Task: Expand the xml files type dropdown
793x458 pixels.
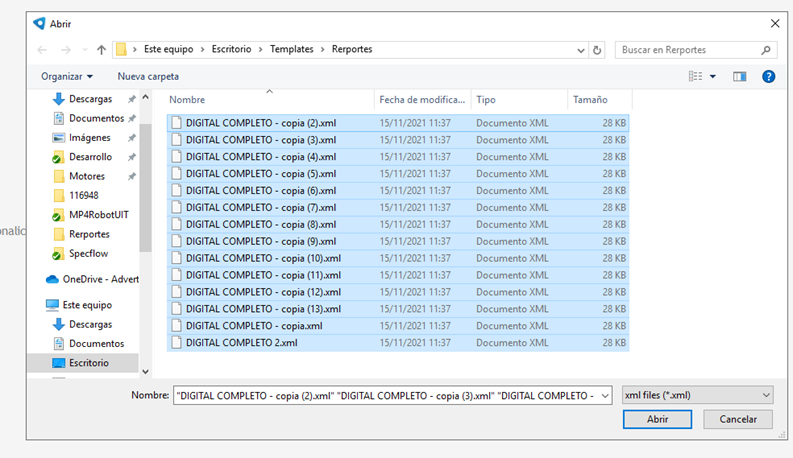Action: coord(765,395)
